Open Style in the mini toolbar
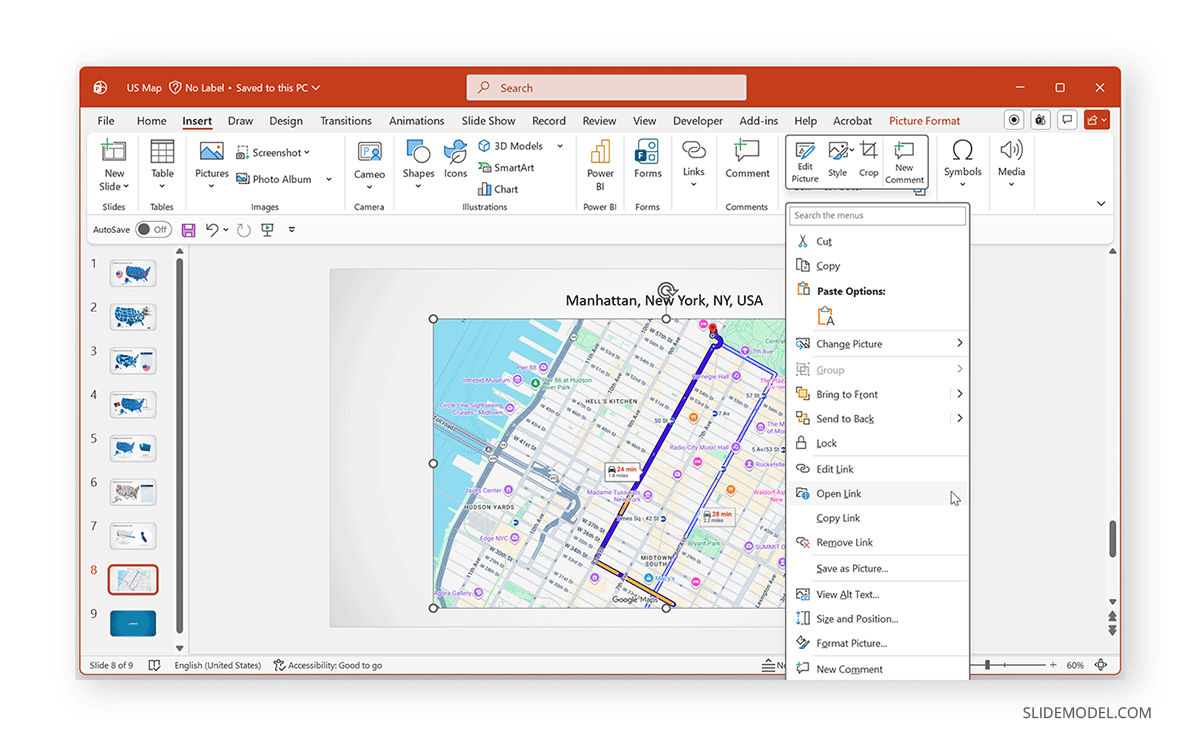Viewport: 1200px width, 743px height. [838, 160]
